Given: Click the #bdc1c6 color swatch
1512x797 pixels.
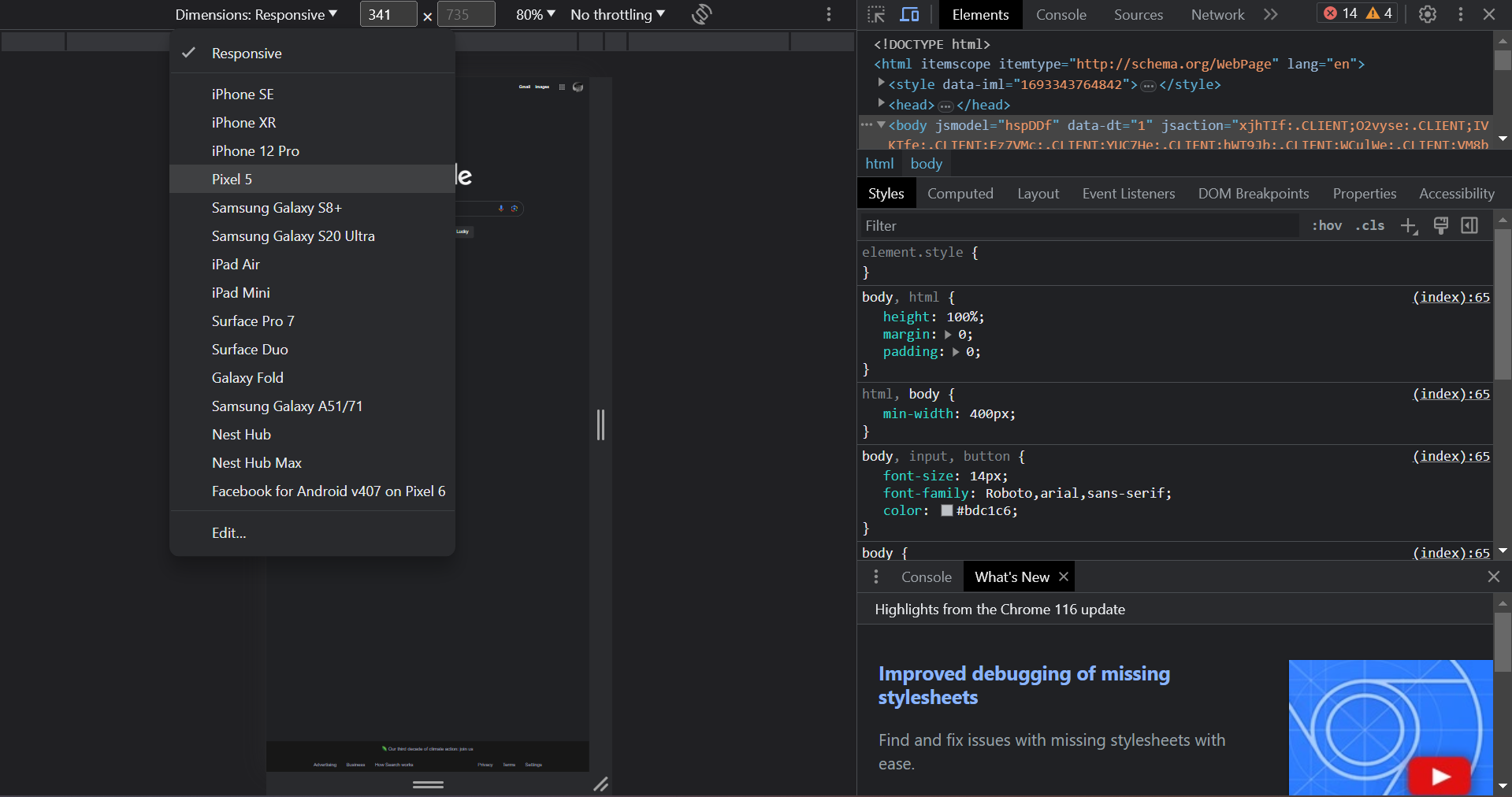Looking at the screenshot, I should (x=947, y=510).
